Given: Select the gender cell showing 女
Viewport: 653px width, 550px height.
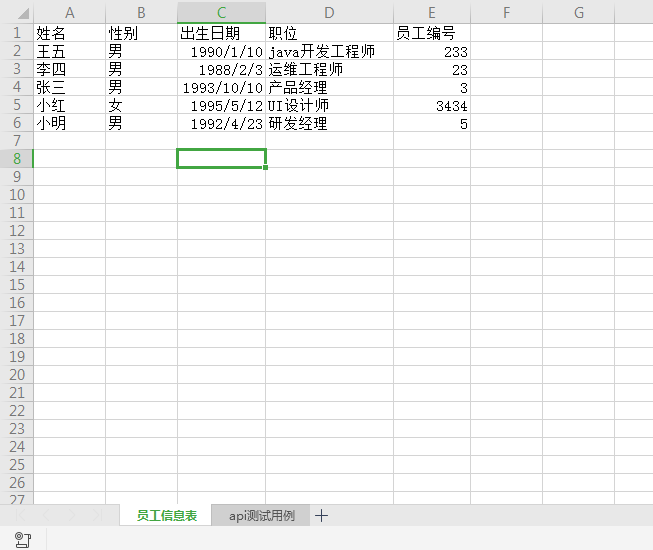Looking at the screenshot, I should coord(142,105).
